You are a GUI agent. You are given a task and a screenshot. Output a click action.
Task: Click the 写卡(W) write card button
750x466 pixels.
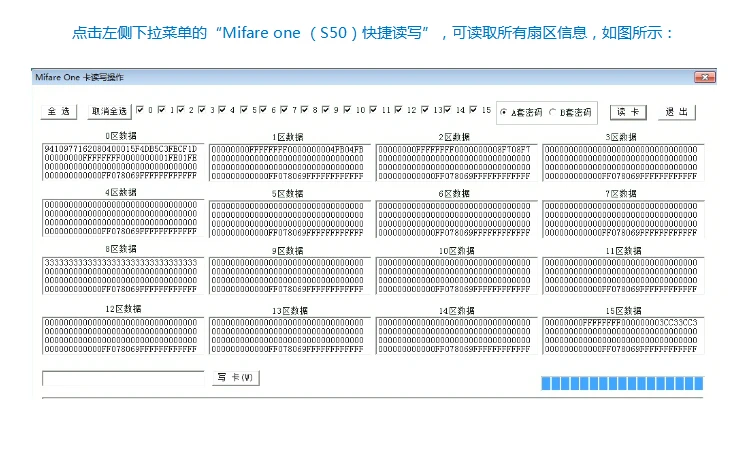pyautogui.click(x=235, y=377)
